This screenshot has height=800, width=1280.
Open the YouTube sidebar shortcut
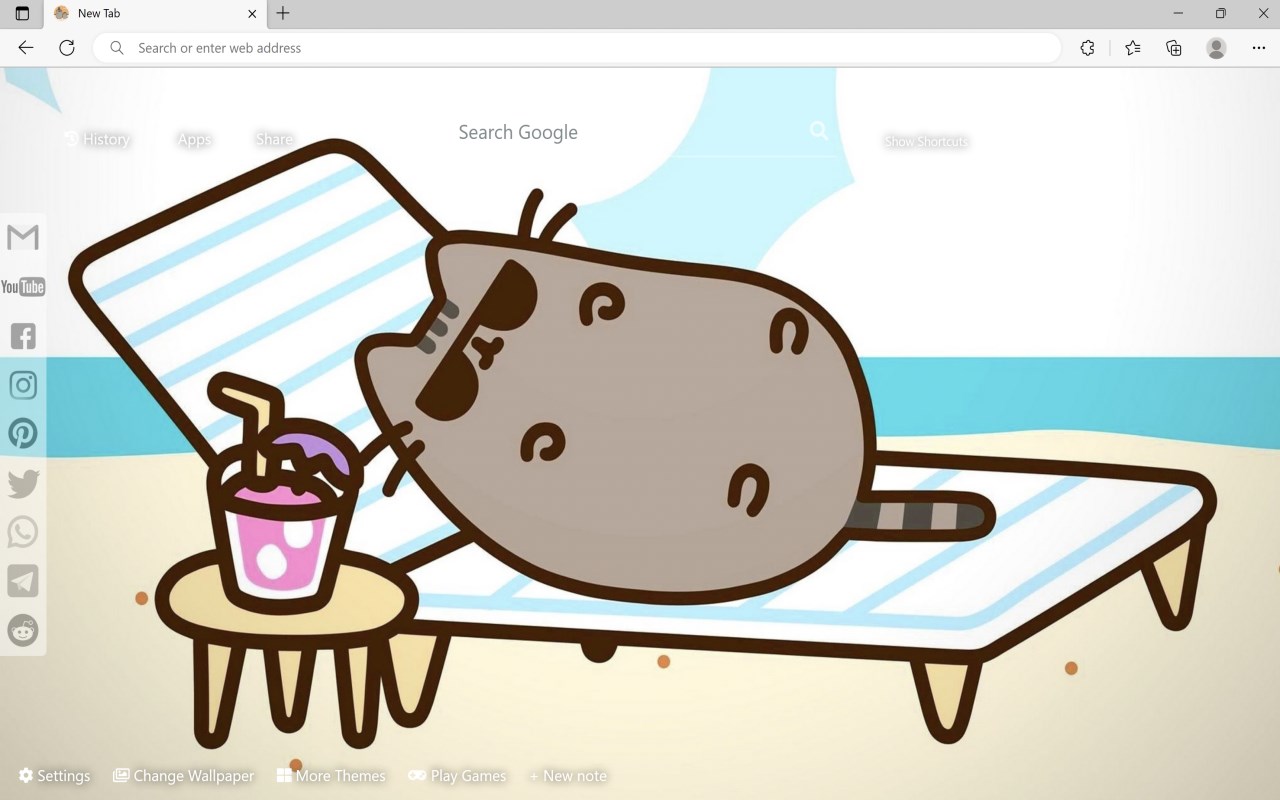click(23, 287)
